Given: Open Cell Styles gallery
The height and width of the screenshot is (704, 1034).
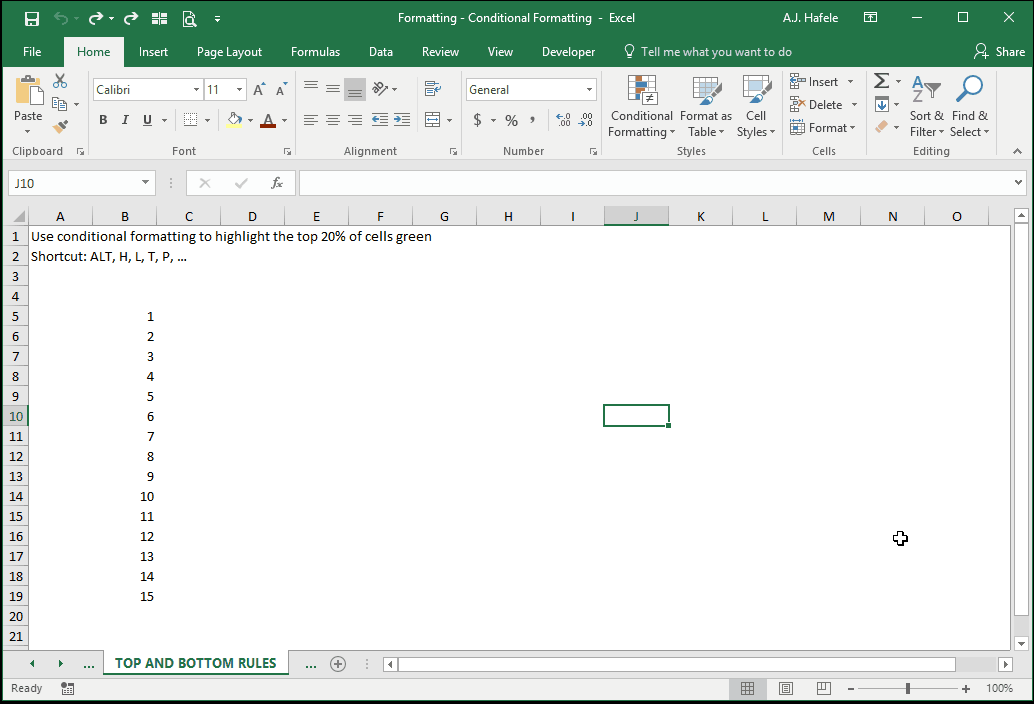Looking at the screenshot, I should (x=756, y=105).
